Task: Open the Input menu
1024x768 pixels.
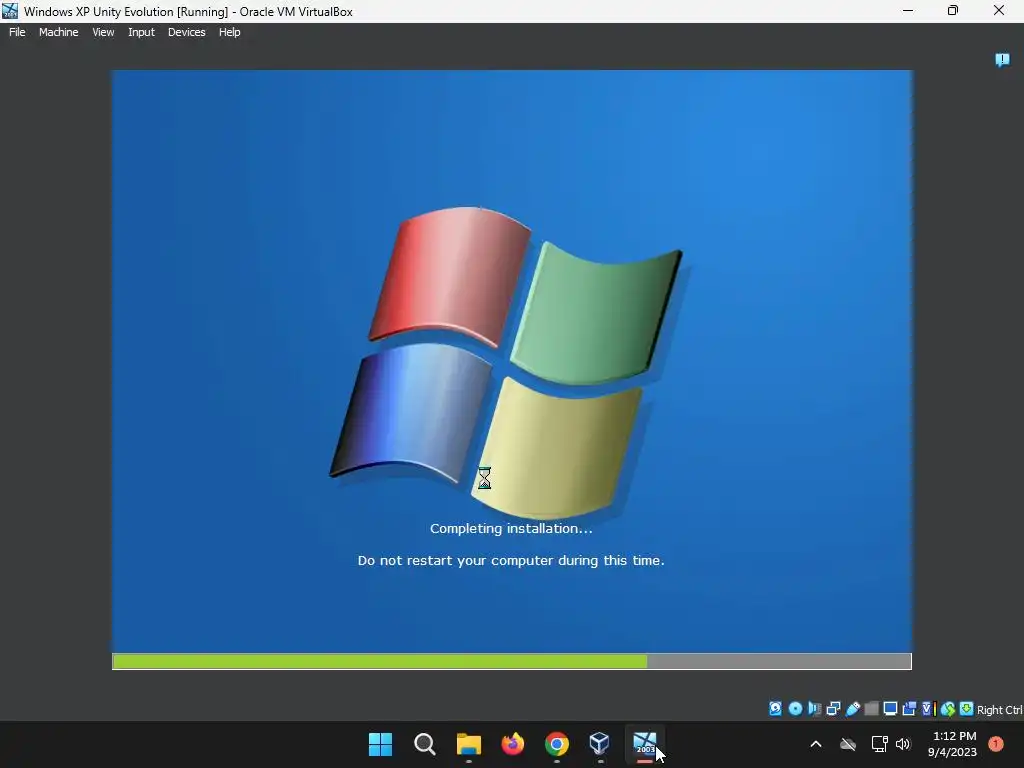Action: click(x=141, y=32)
